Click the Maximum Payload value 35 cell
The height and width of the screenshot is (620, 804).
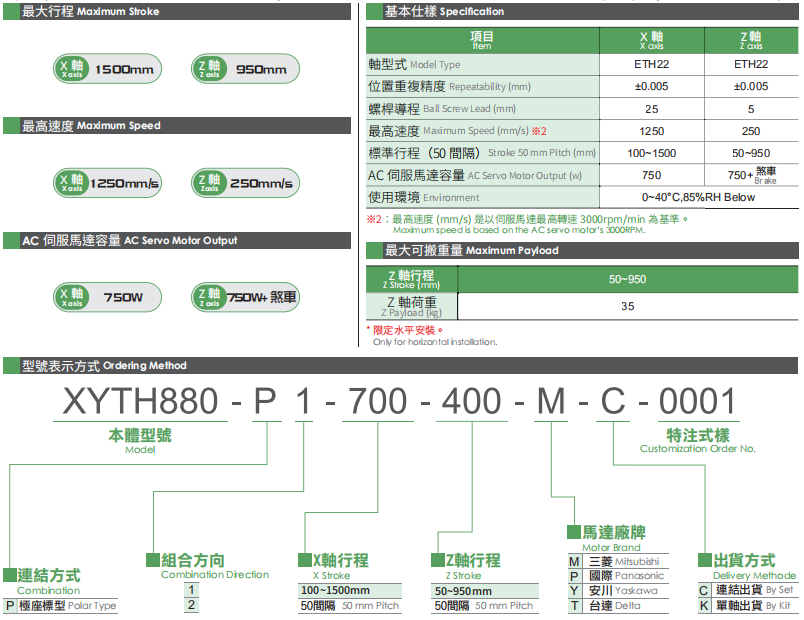coord(628,306)
